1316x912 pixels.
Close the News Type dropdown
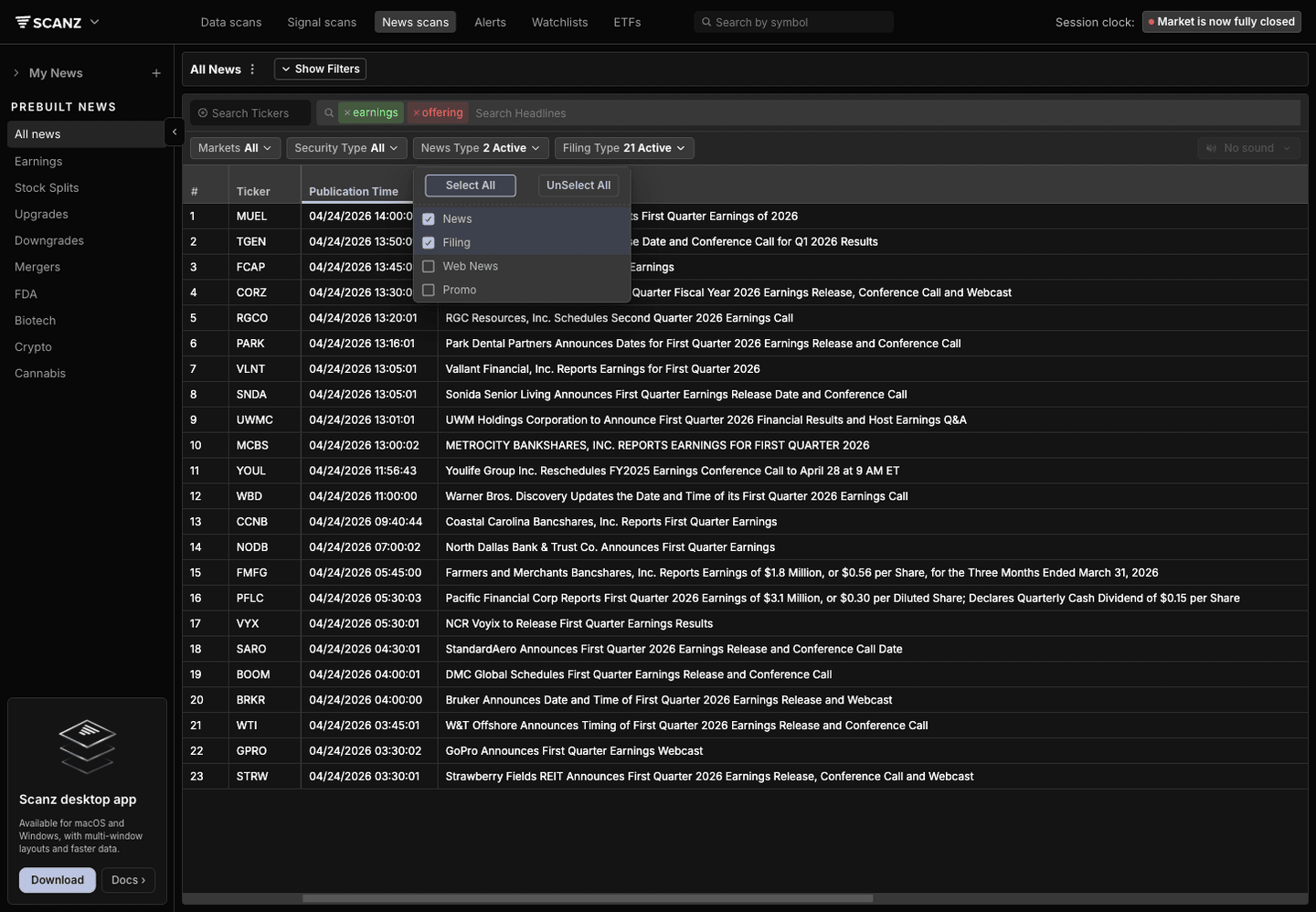(480, 148)
